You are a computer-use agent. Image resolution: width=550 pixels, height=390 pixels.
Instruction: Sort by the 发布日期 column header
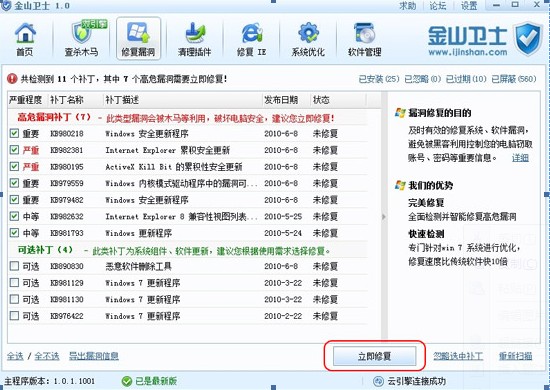pyautogui.click(x=281, y=100)
